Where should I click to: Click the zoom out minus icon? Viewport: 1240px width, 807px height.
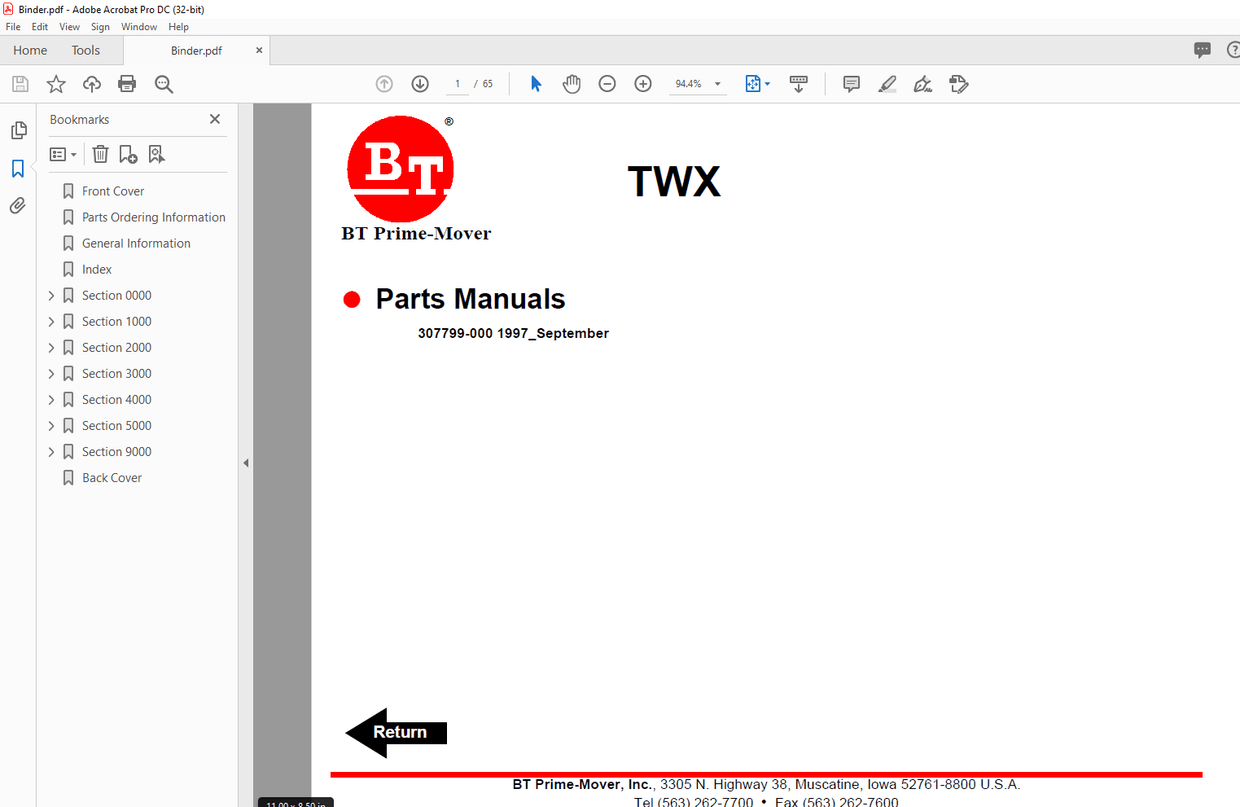tap(607, 84)
